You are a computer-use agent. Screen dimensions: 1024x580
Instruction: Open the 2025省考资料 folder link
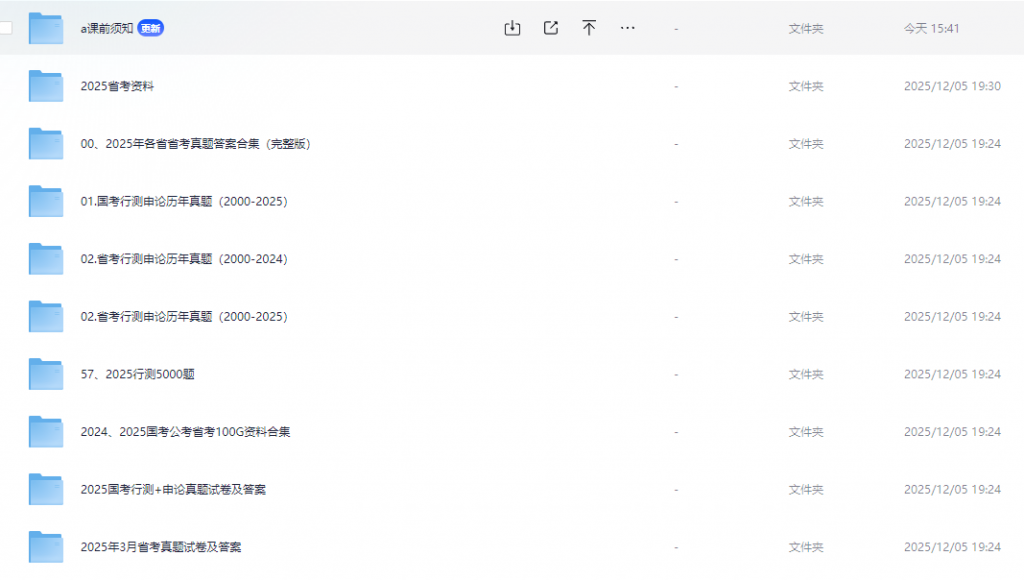117,87
